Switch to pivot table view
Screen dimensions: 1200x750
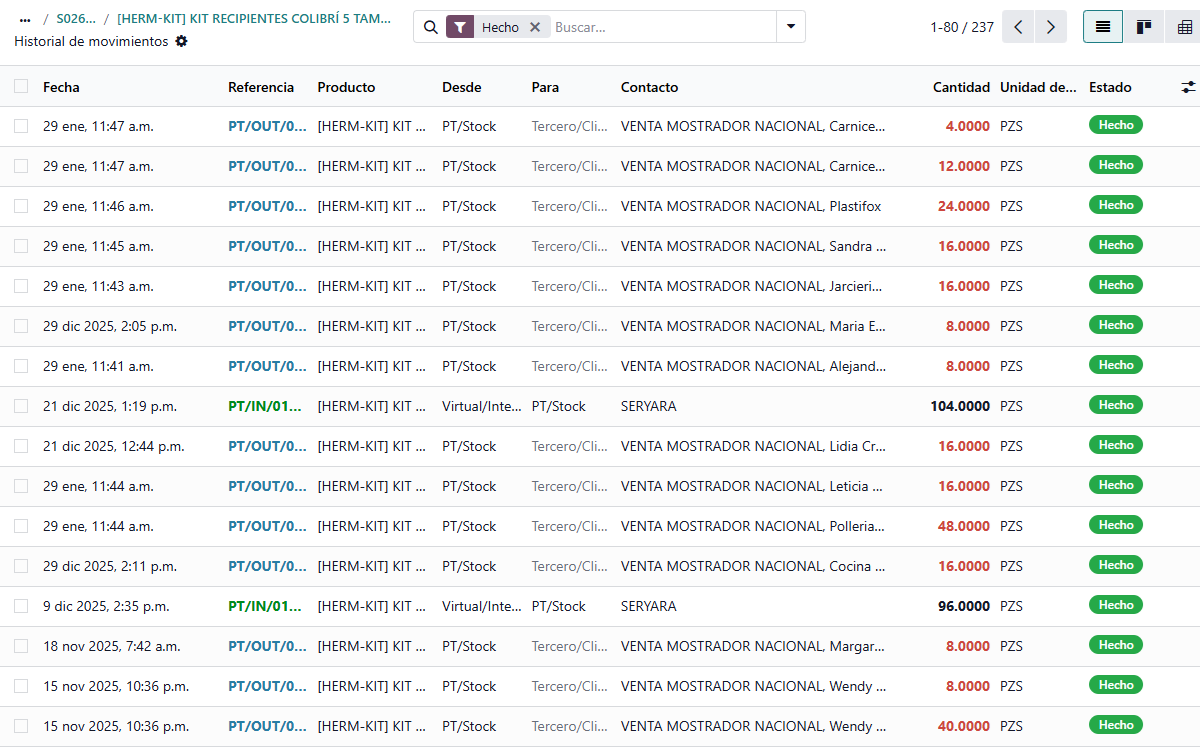click(1184, 27)
